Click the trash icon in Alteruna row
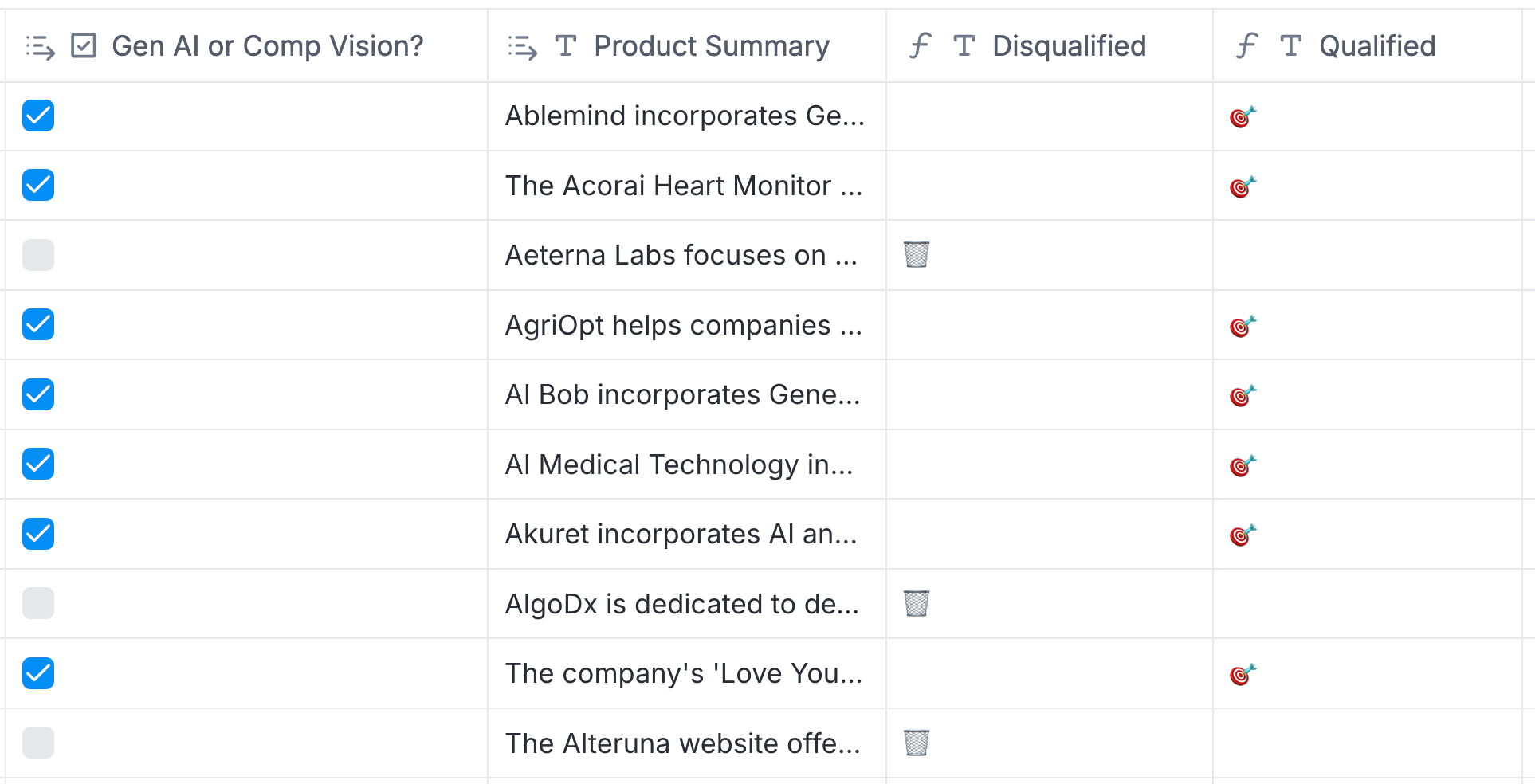The width and height of the screenshot is (1535, 784). coord(916,743)
